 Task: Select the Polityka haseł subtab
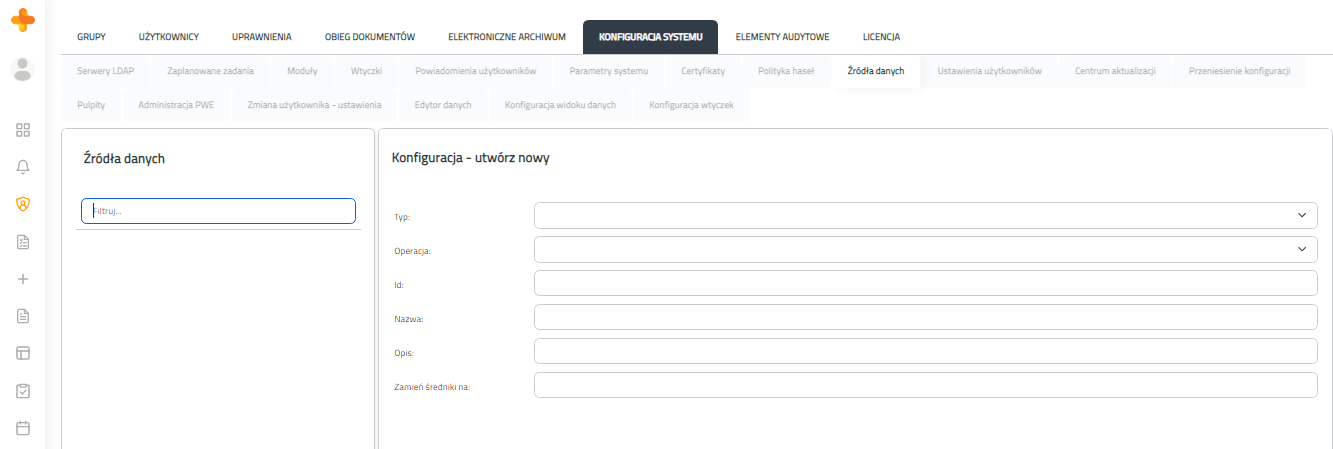[x=786, y=71]
